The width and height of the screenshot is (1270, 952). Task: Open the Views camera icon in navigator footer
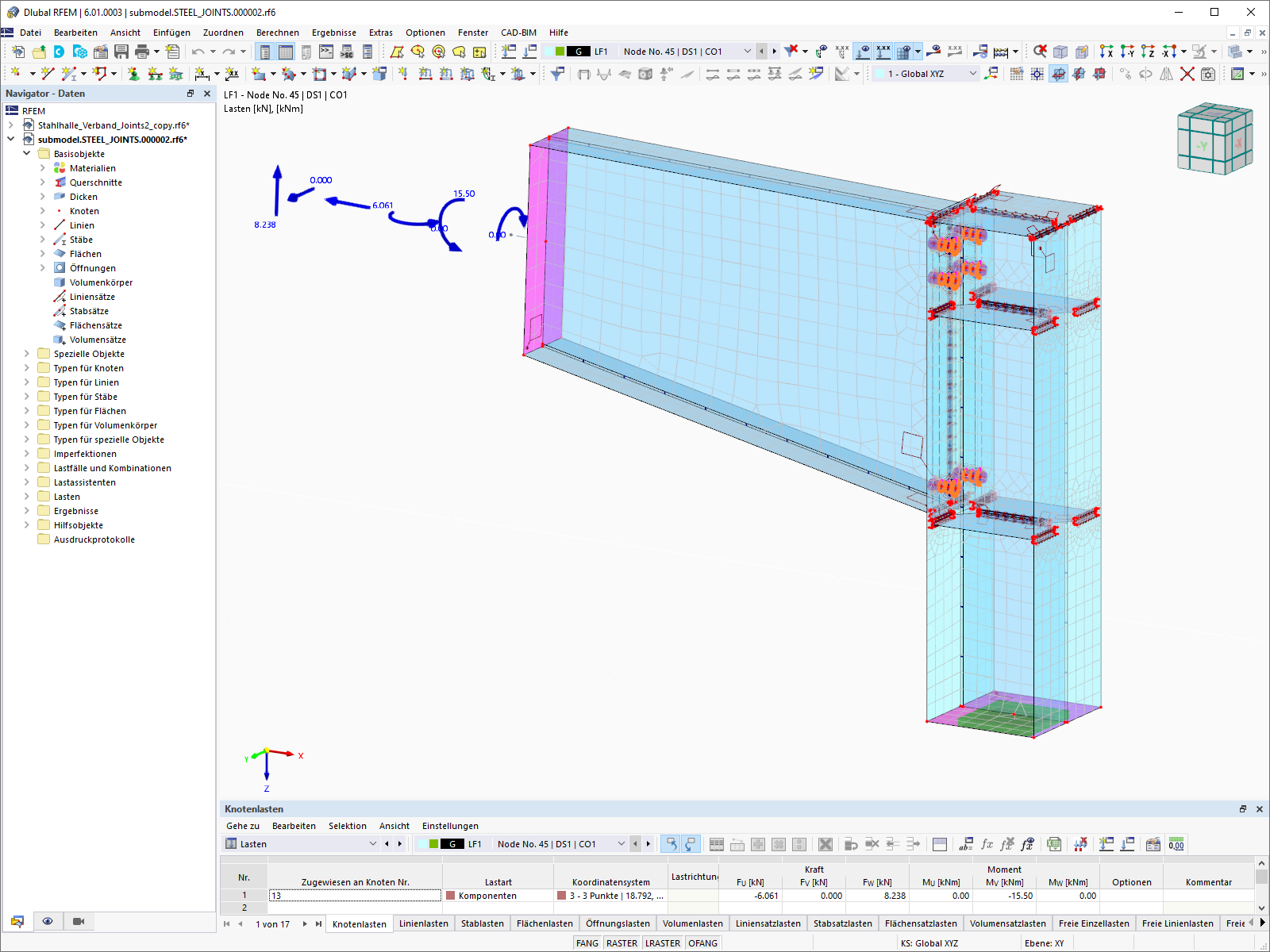click(x=79, y=921)
